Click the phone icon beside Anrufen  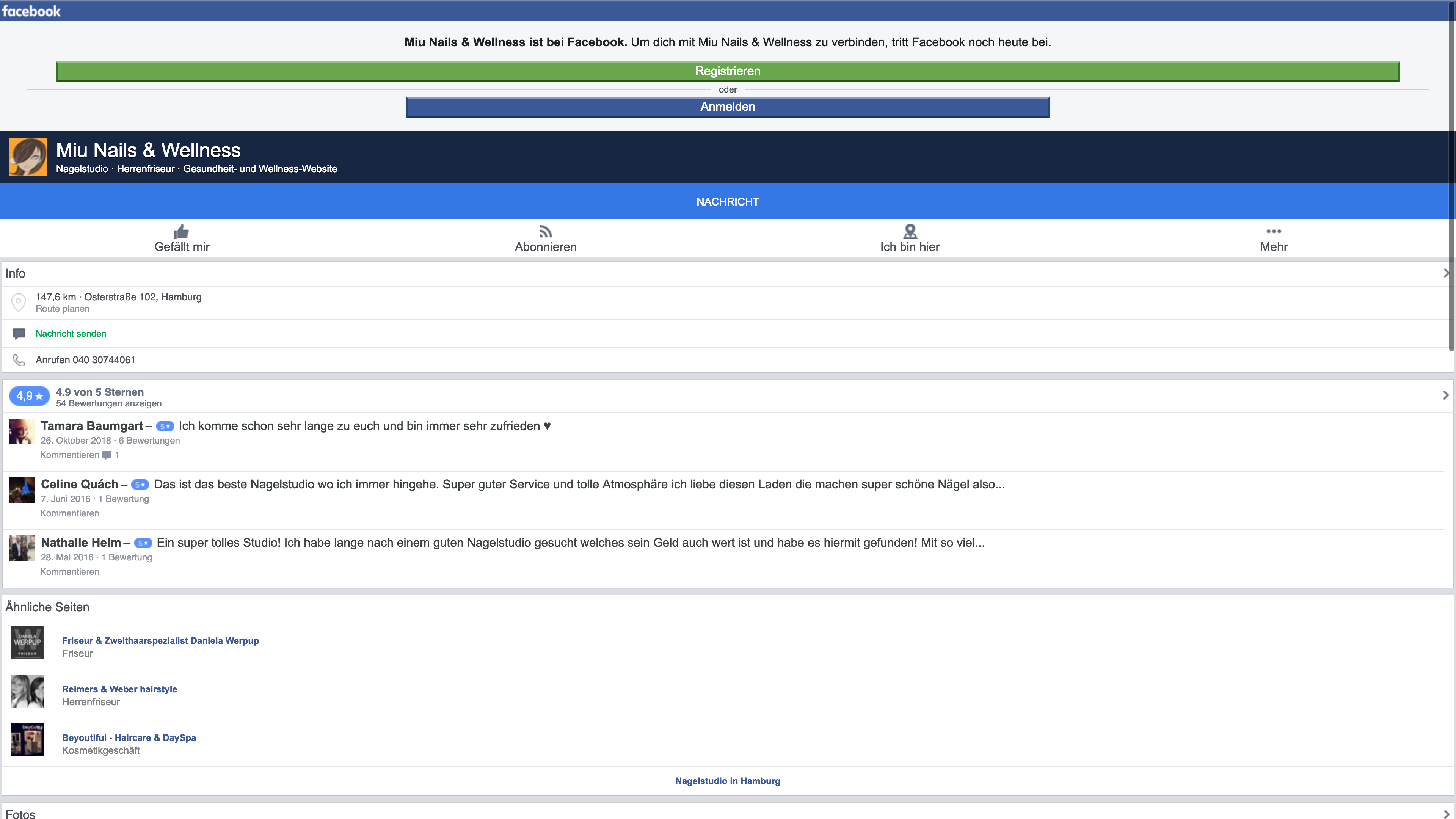[x=19, y=360]
